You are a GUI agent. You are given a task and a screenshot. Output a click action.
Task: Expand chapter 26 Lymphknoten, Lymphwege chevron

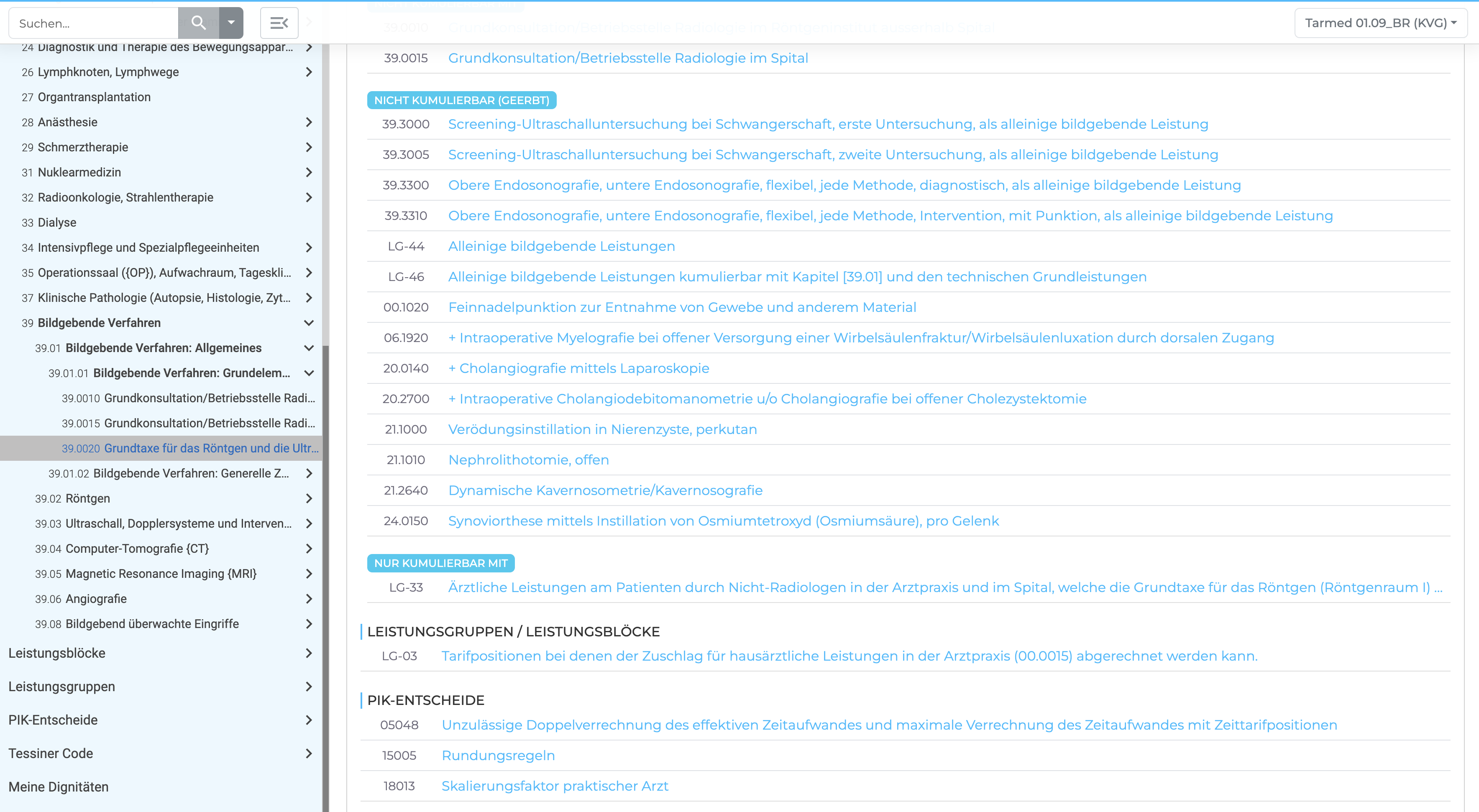point(309,72)
